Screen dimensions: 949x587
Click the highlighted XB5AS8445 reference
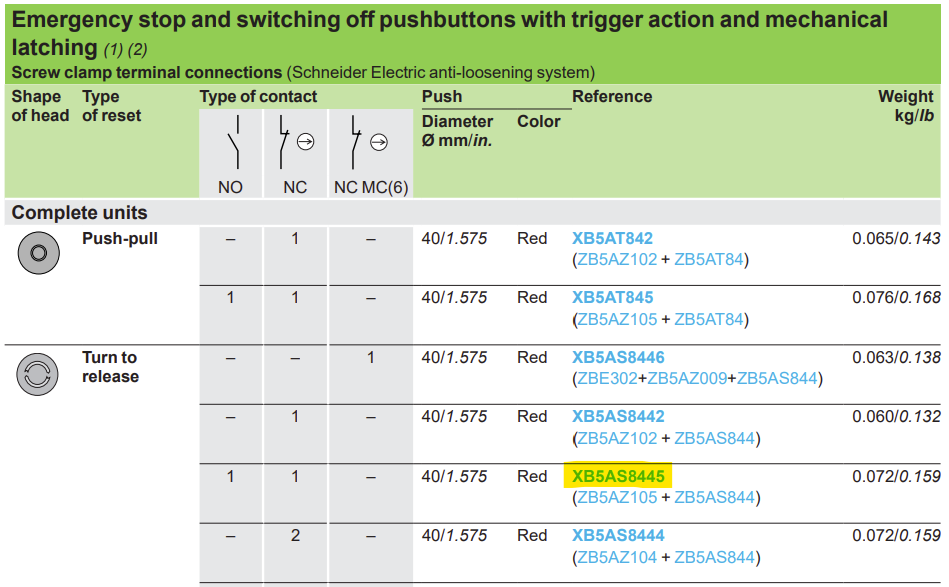618,476
